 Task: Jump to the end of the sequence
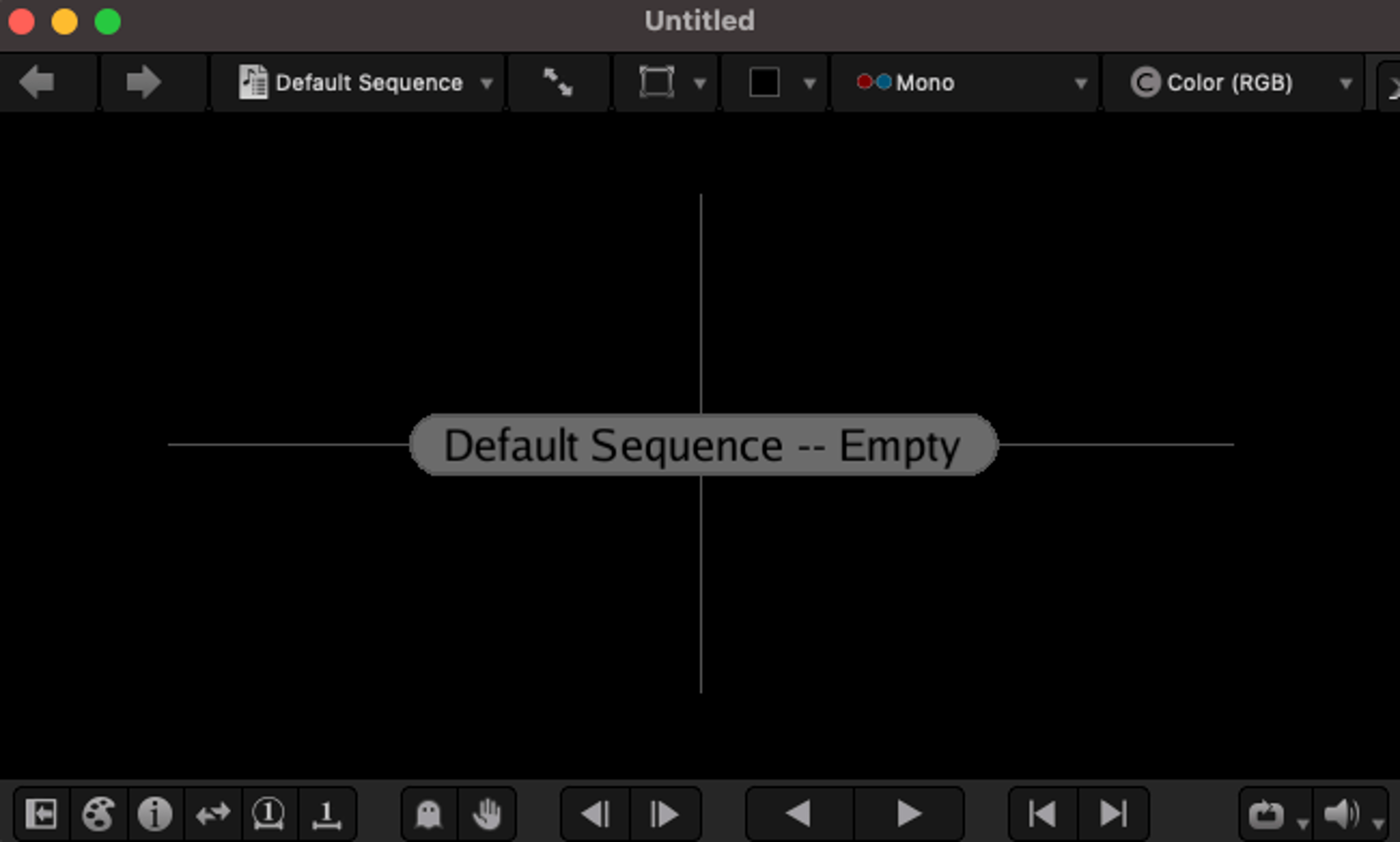(x=1113, y=814)
